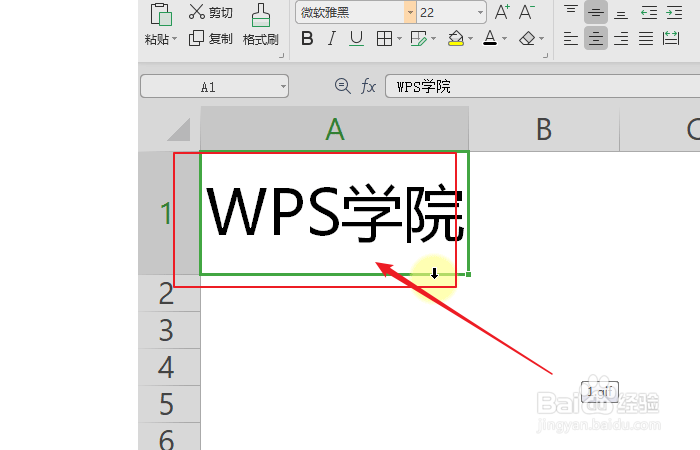Viewport: 700px width, 450px height.
Task: Click the cell style/draw border icon
Action: point(419,39)
